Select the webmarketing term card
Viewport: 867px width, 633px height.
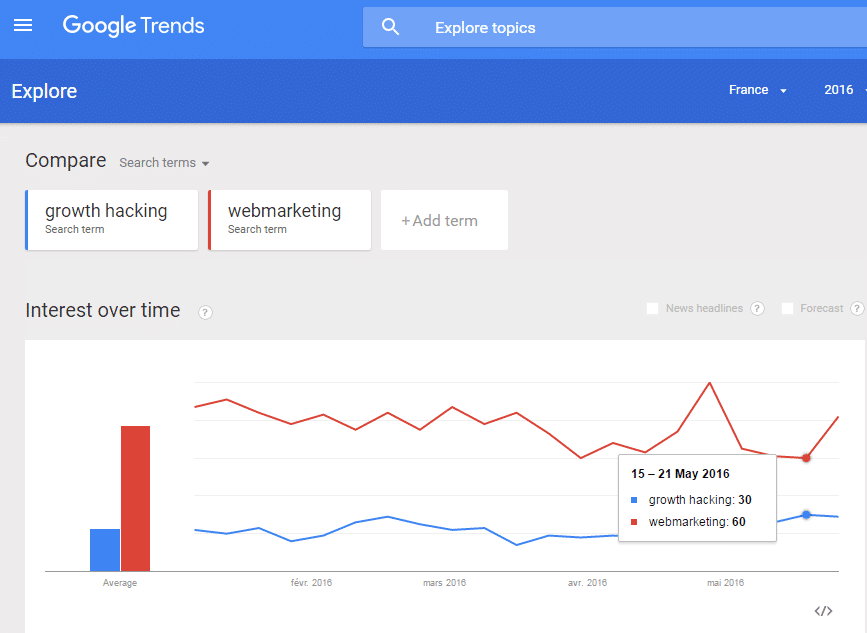click(290, 220)
